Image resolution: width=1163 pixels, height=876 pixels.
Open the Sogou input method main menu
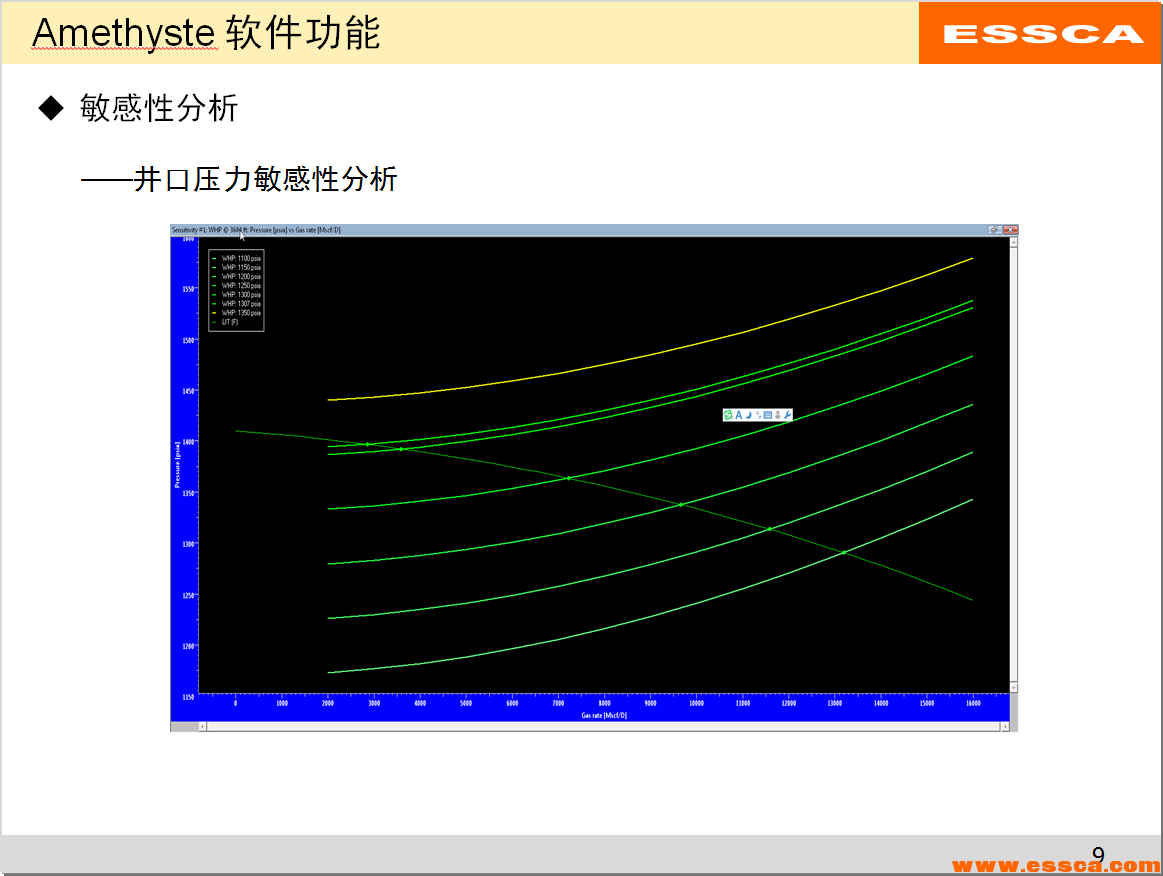[x=727, y=415]
